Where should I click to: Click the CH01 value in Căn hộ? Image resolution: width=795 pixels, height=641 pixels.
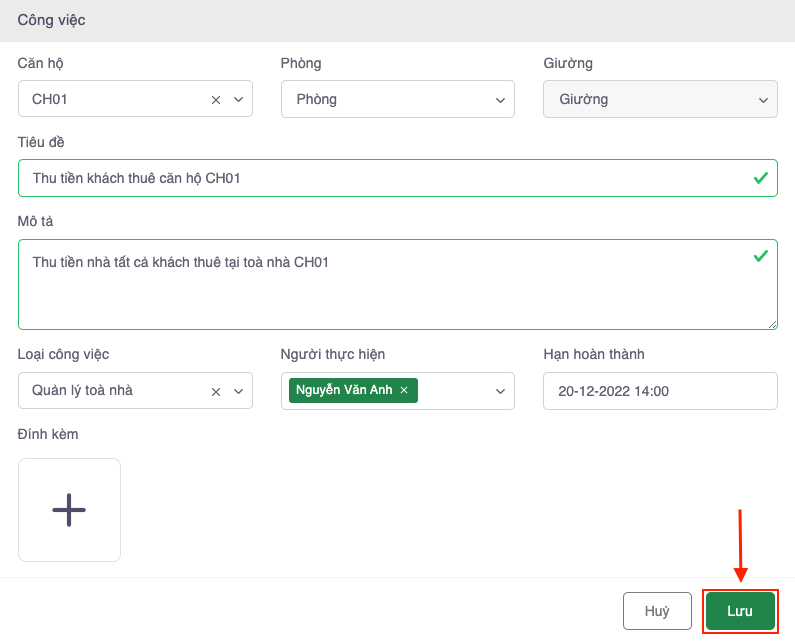pyautogui.click(x=50, y=100)
